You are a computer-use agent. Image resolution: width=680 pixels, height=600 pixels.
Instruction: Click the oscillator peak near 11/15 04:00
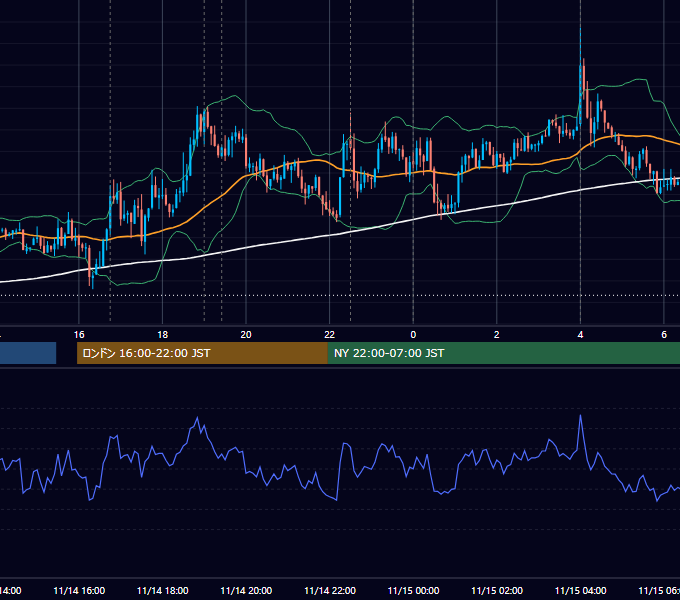[580, 416]
